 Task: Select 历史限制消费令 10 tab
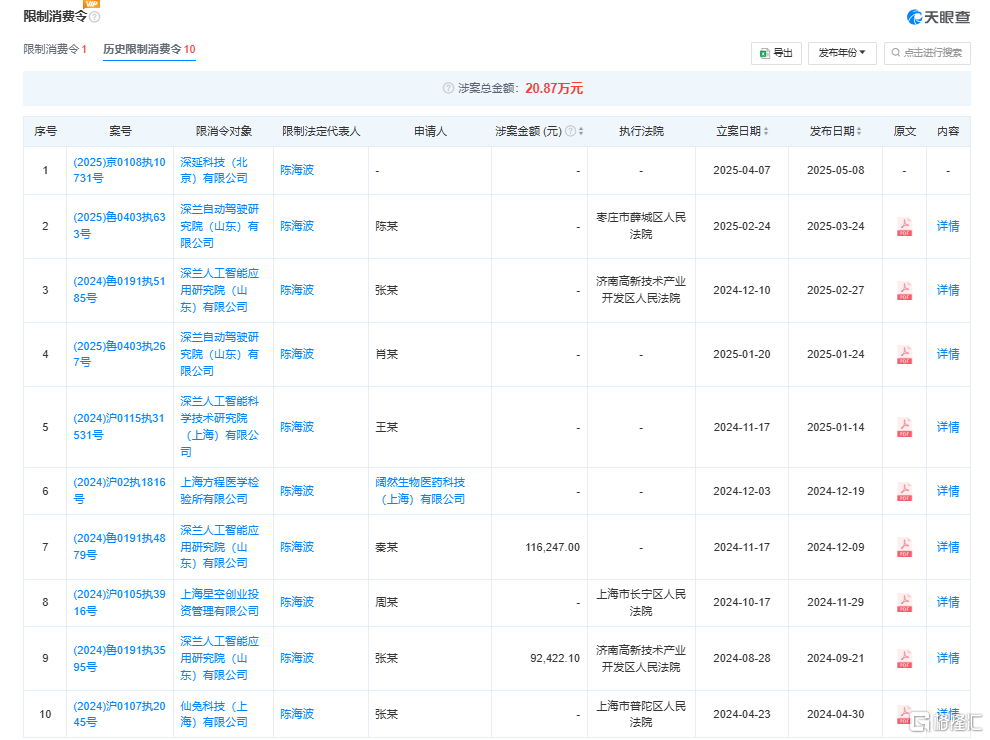tap(150, 49)
